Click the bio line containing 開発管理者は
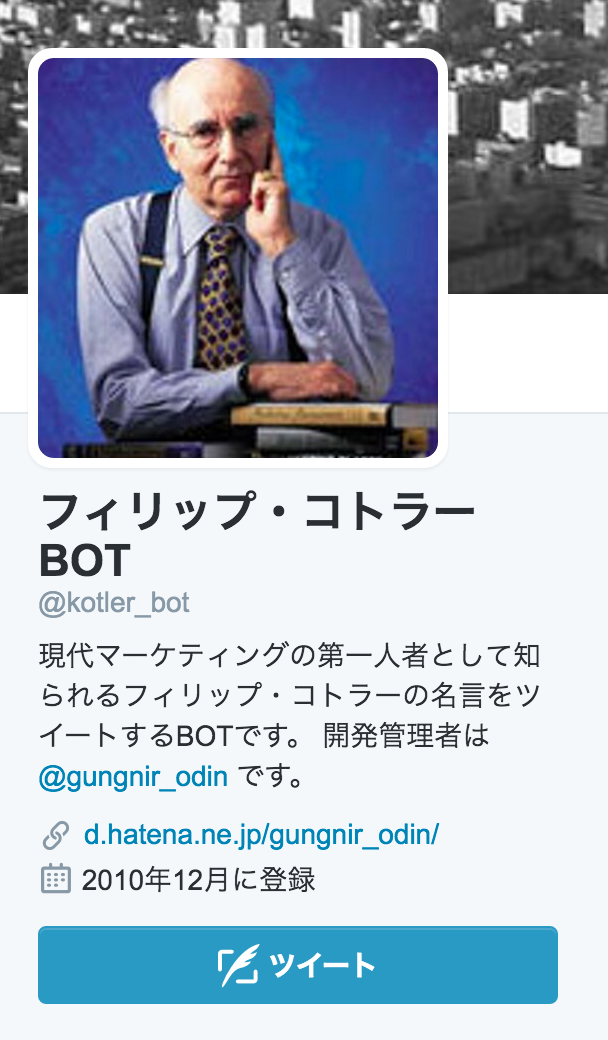 click(264, 736)
